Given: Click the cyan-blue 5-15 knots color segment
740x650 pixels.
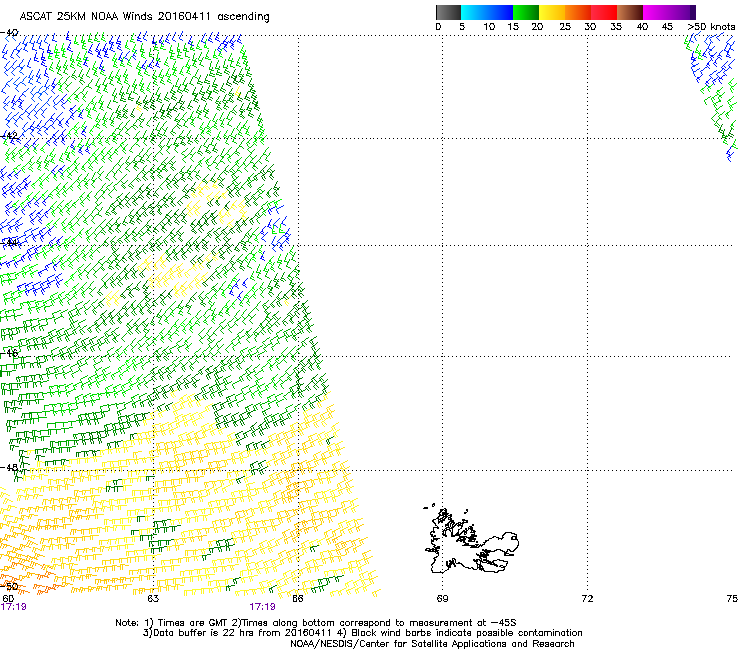Looking at the screenshot, I should 487,12.
